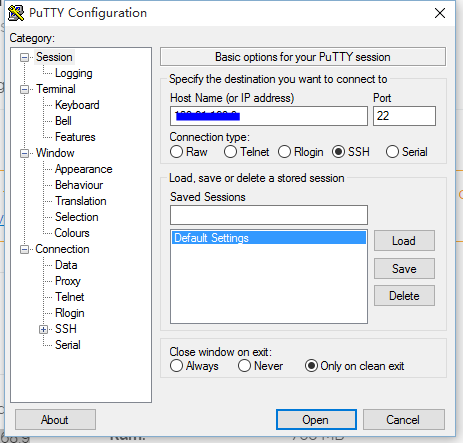
Task: Select the Appearance tree item
Action: pos(84,169)
